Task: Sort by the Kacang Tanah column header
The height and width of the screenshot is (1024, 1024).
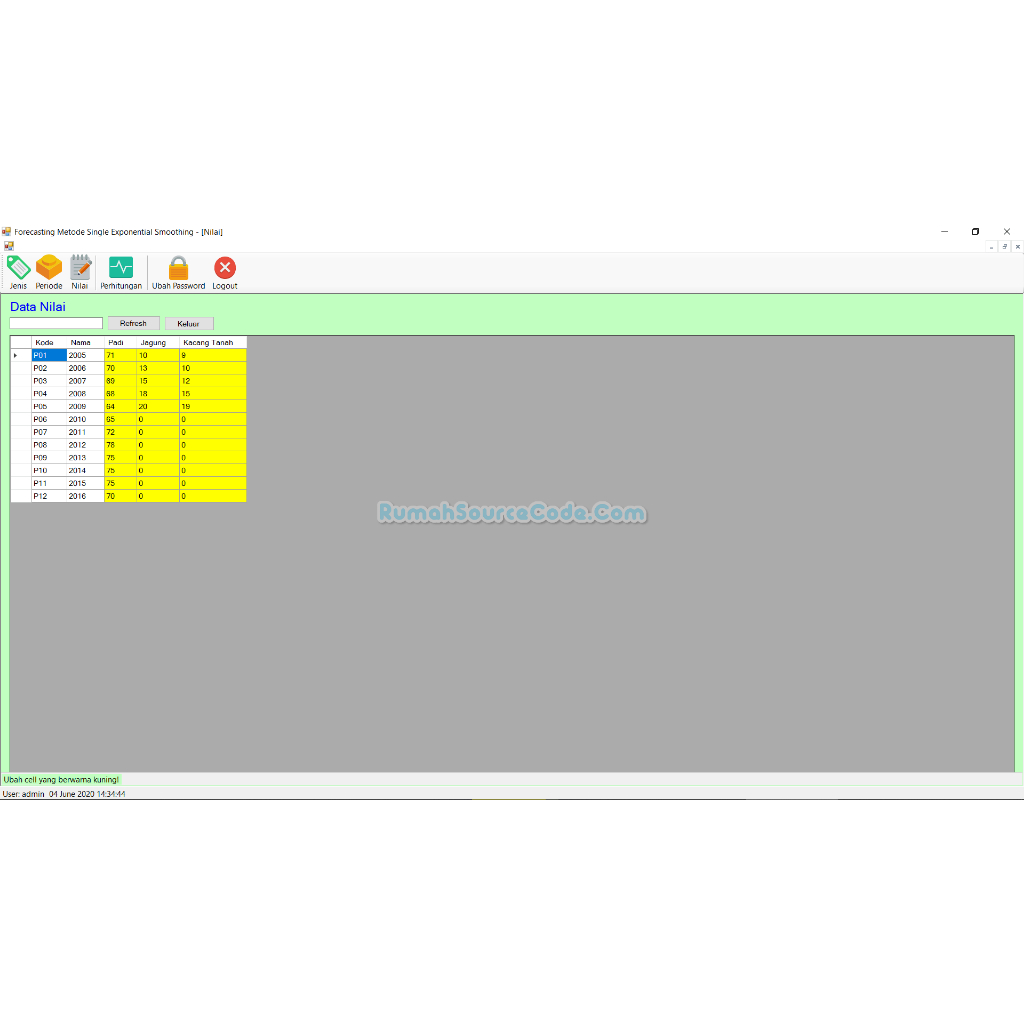Action: (x=213, y=342)
